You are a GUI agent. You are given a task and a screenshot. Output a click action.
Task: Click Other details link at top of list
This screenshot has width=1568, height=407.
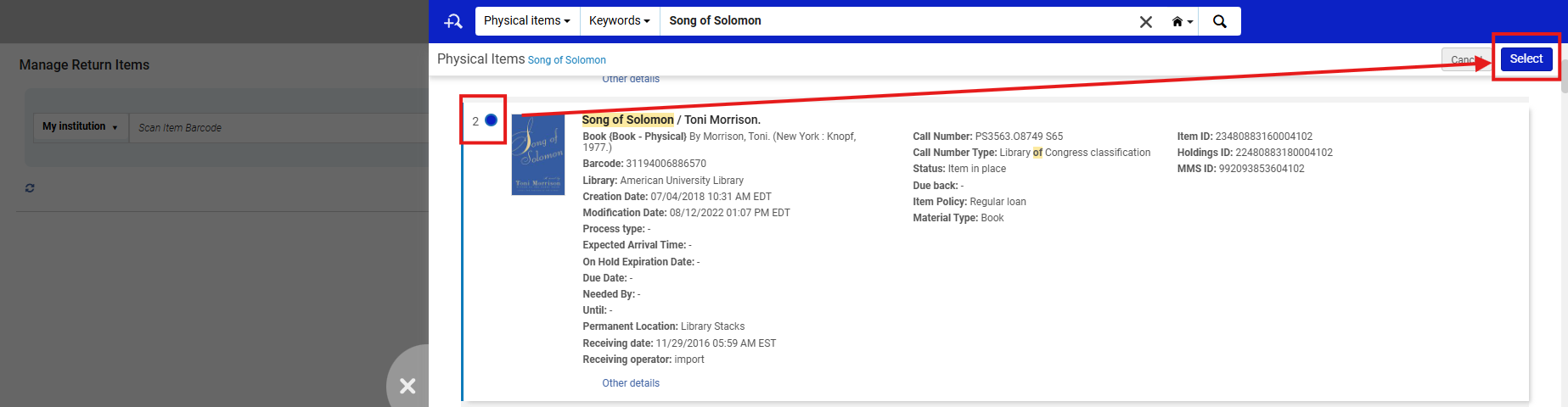(630, 79)
